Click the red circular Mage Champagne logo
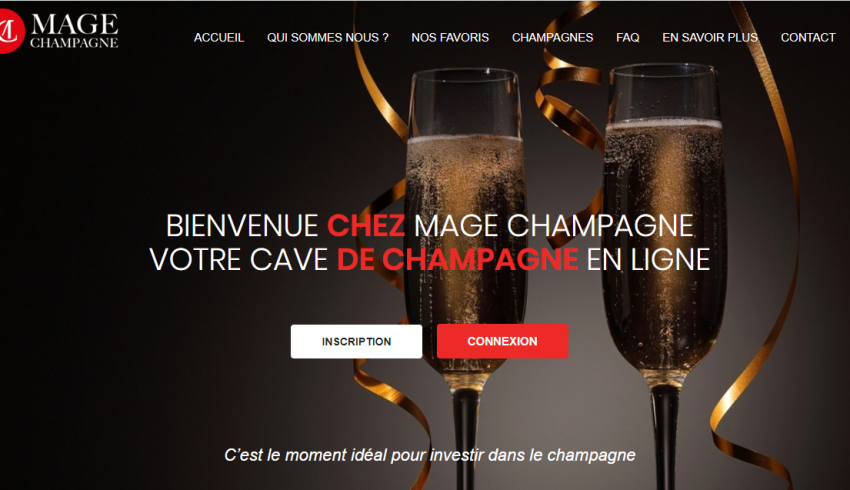 [x=11, y=31]
